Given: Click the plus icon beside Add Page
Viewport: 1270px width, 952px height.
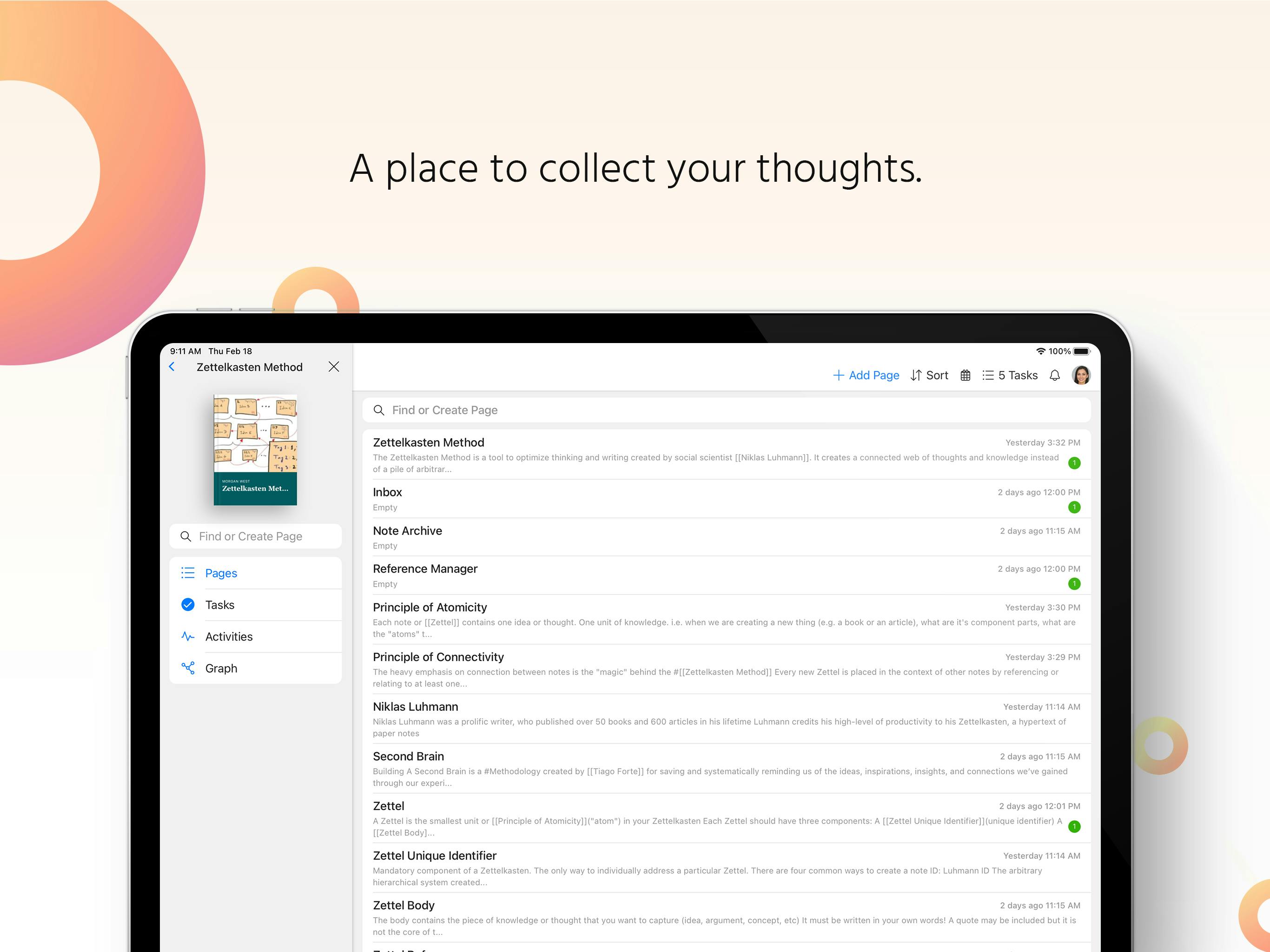Looking at the screenshot, I should pyautogui.click(x=838, y=376).
